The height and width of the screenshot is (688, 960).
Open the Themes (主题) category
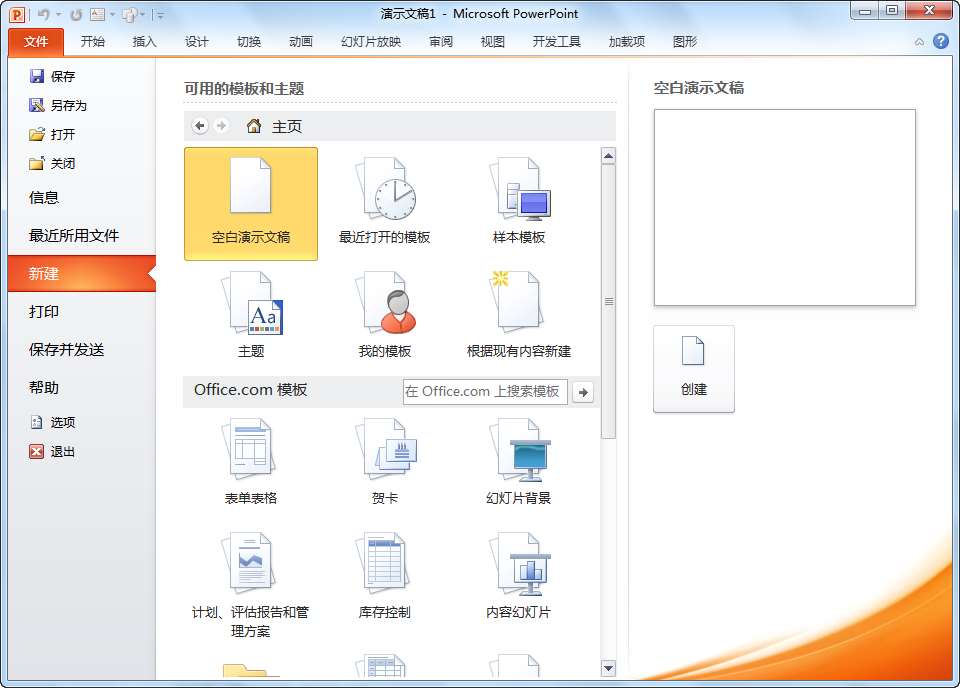coord(251,315)
